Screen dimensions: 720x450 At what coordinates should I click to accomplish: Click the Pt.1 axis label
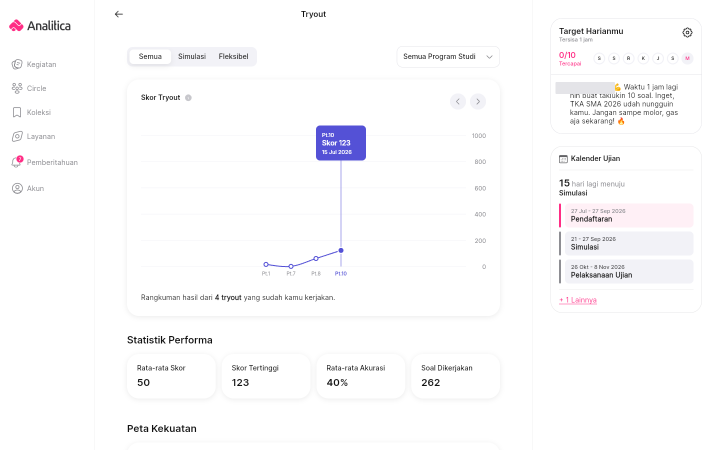(266, 274)
